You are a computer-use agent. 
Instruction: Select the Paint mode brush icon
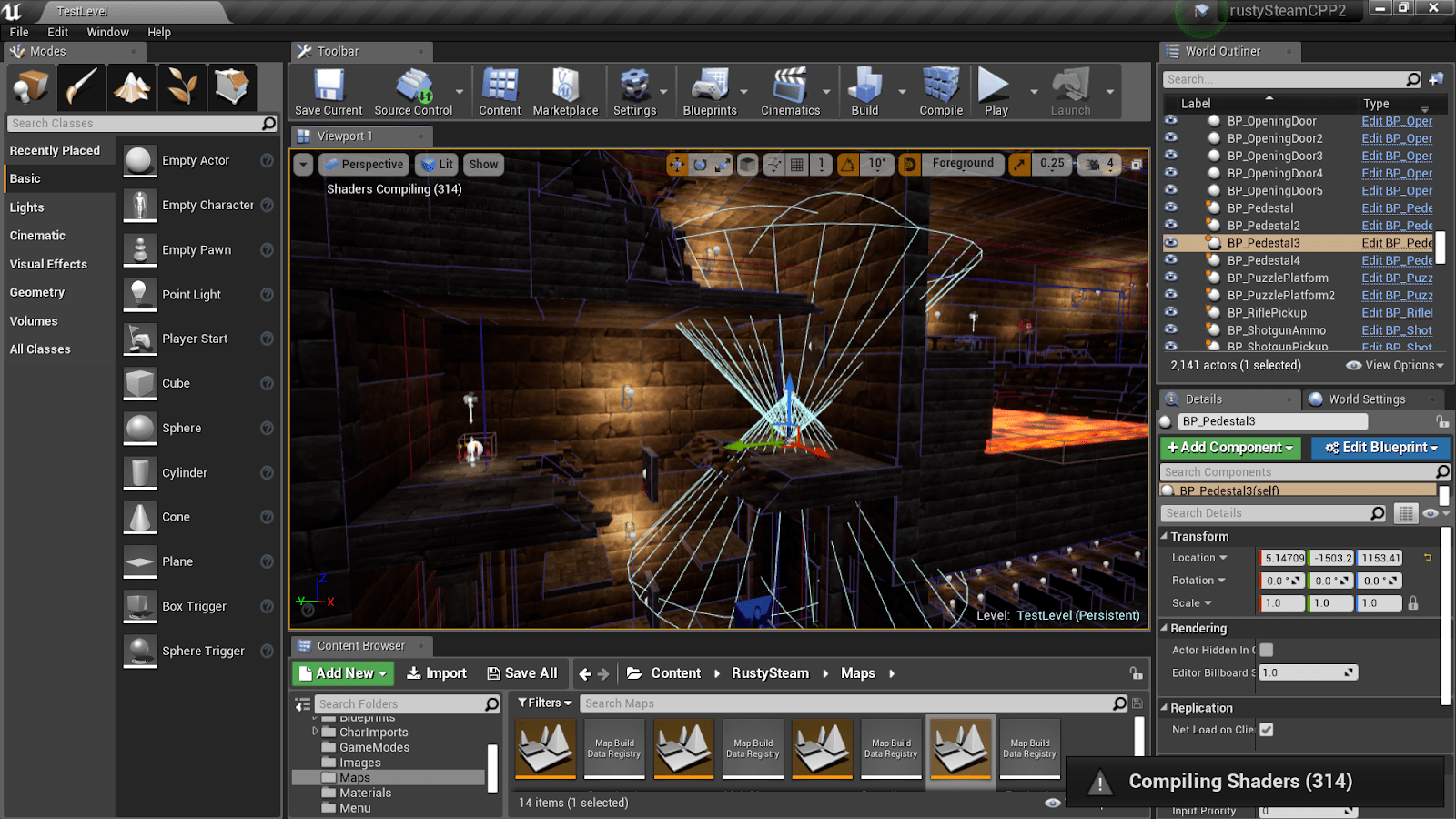(81, 87)
